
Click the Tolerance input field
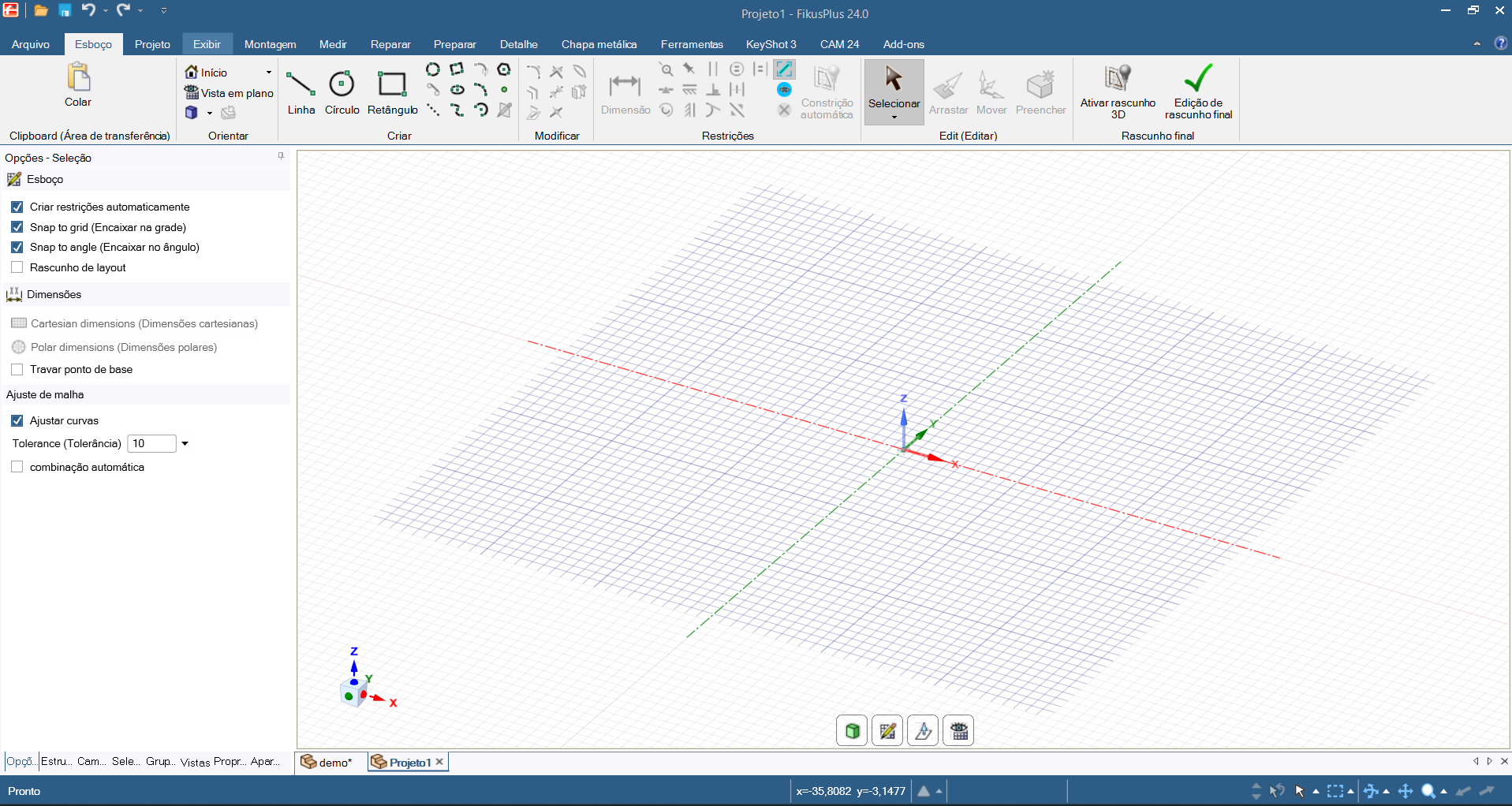coord(151,444)
